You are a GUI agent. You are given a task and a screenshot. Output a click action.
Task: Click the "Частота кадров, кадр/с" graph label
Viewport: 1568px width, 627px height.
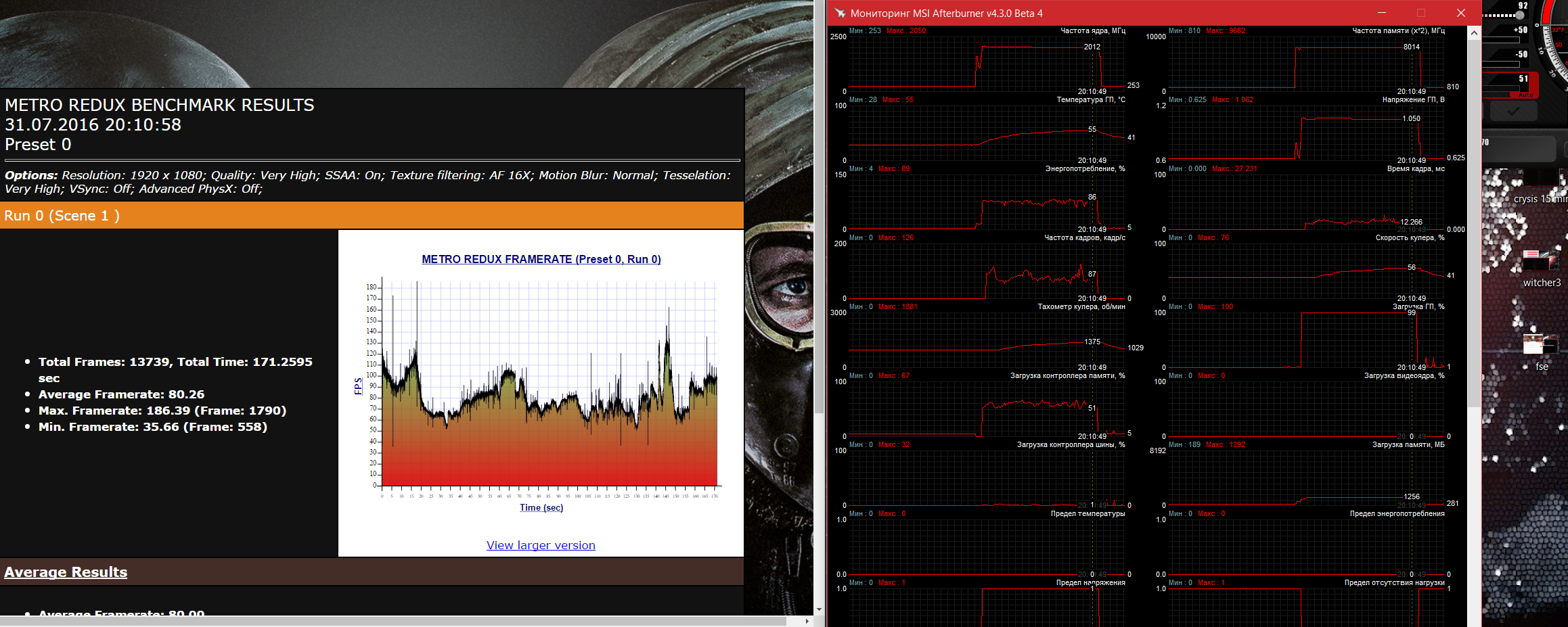(x=1085, y=237)
